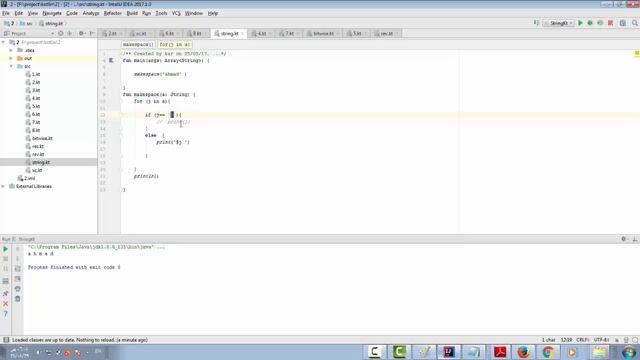Click collapse-all icon in Project panel header
Screen dimensions: 640x360
pyautogui.click(x=70, y=33)
